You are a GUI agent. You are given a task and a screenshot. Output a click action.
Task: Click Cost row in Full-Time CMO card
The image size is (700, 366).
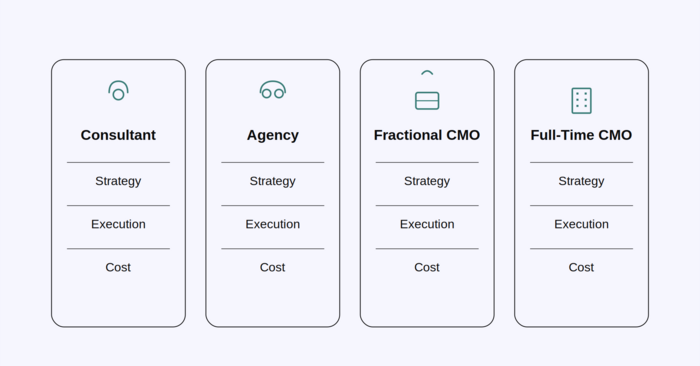(582, 267)
